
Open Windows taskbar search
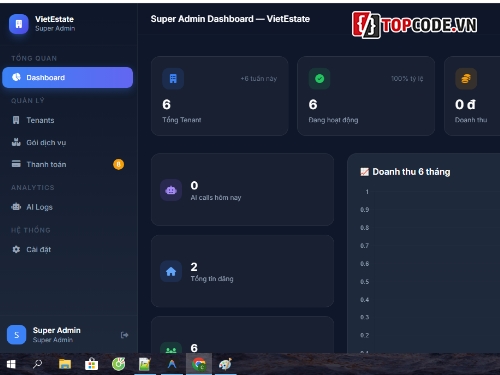[37, 364]
